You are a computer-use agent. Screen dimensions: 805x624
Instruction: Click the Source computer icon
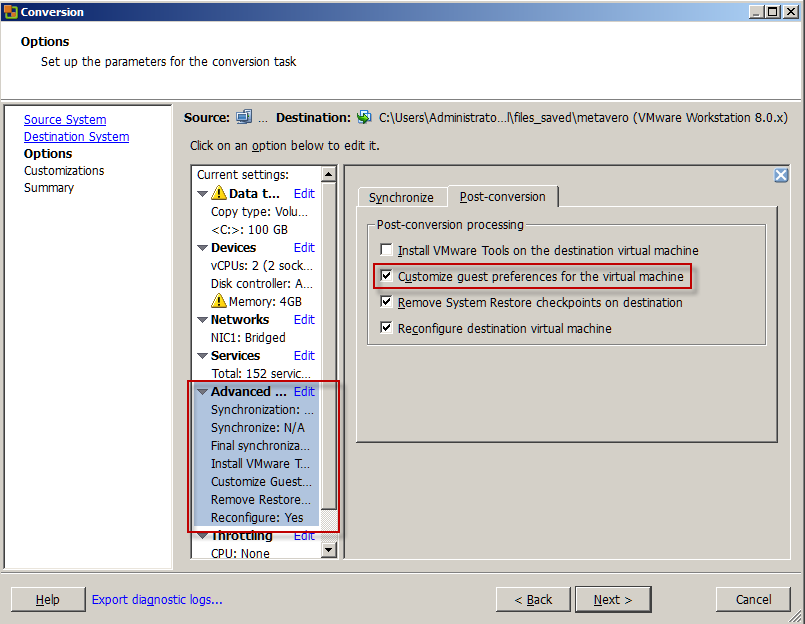point(244,117)
